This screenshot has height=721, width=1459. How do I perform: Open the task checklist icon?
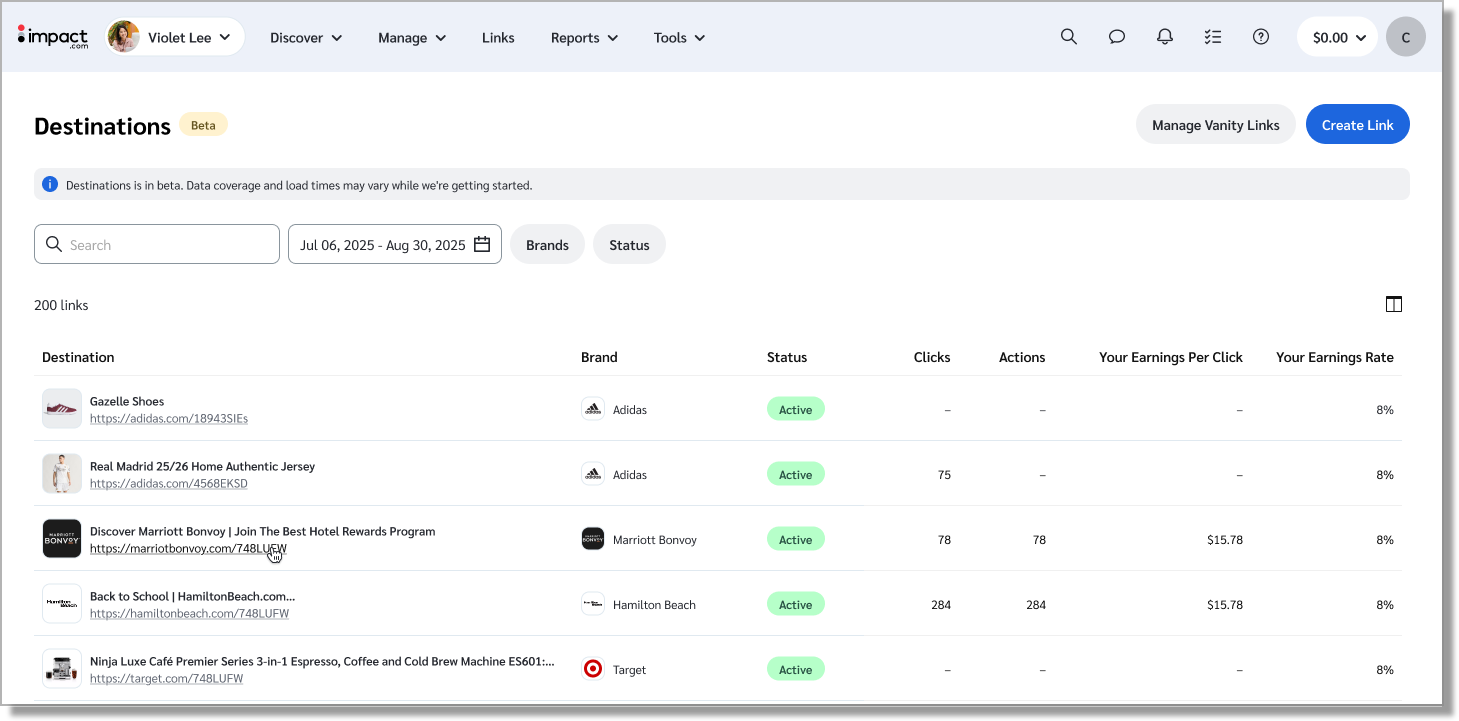click(1213, 37)
